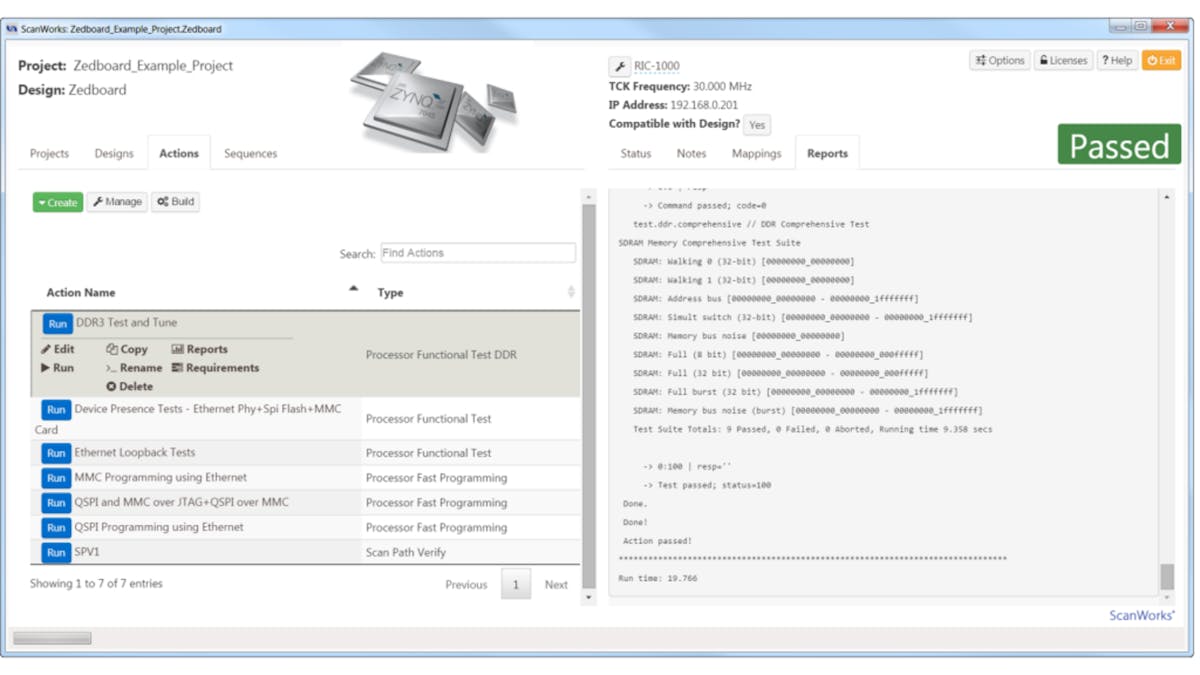
Task: Click the Manage wrench icon
Action: 98,201
